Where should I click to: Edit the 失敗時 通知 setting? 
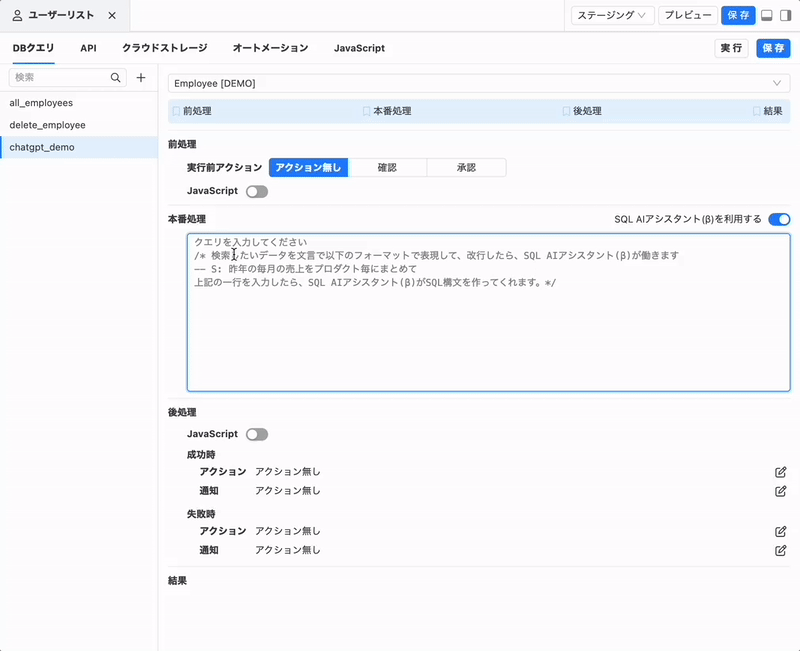[x=781, y=550]
